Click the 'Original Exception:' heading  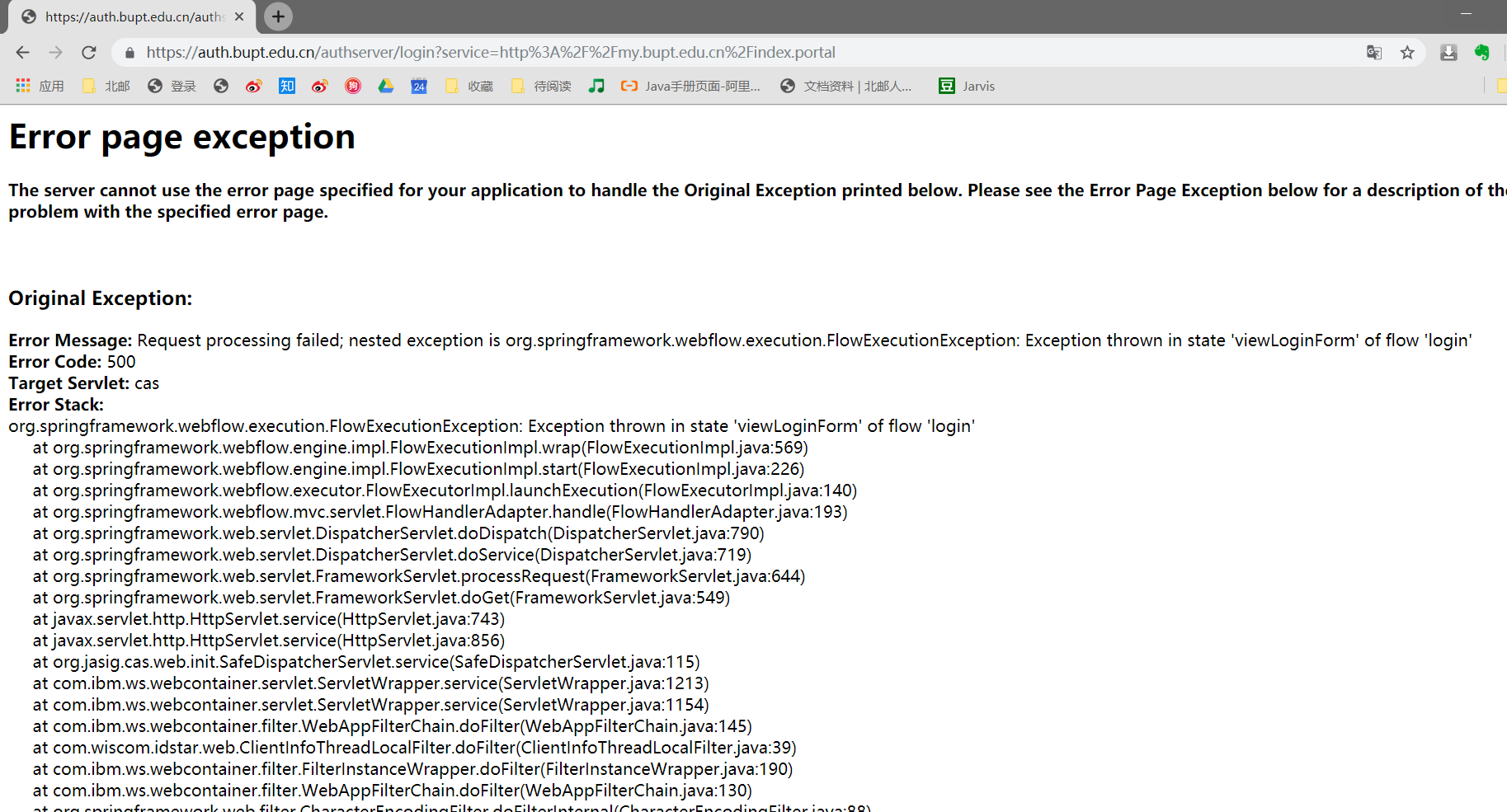101,298
